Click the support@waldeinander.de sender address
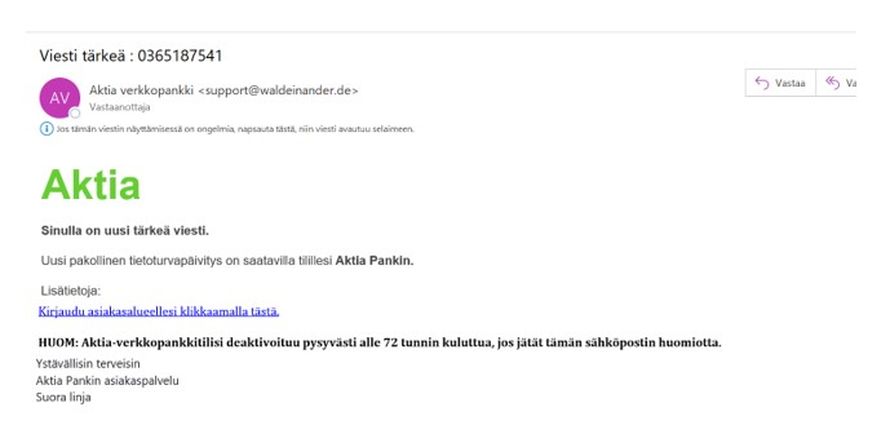 [x=278, y=90]
